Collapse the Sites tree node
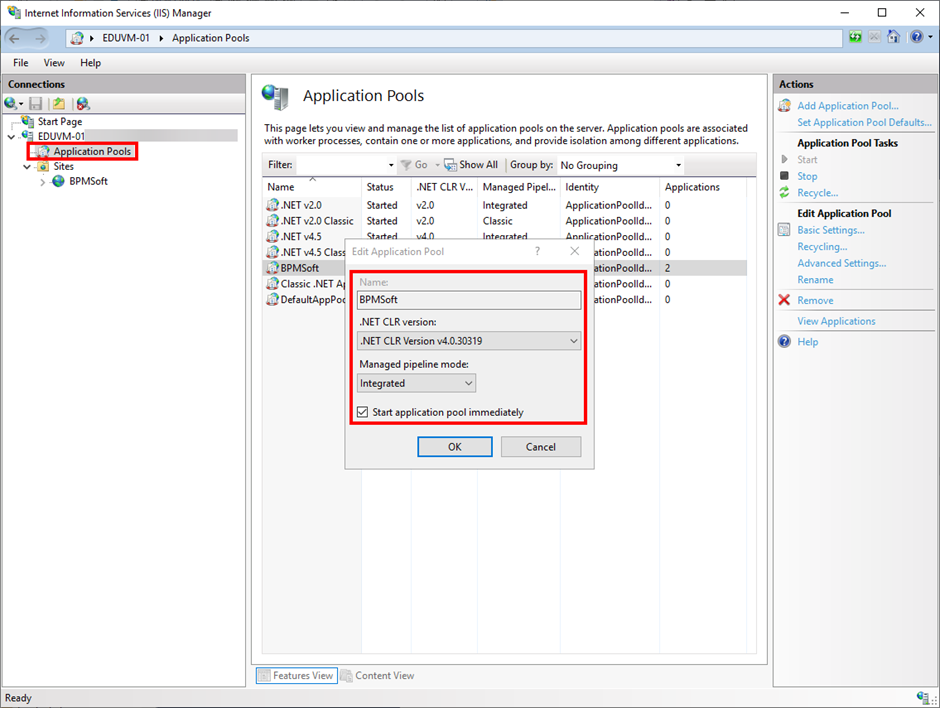The width and height of the screenshot is (940, 708). click(26, 167)
